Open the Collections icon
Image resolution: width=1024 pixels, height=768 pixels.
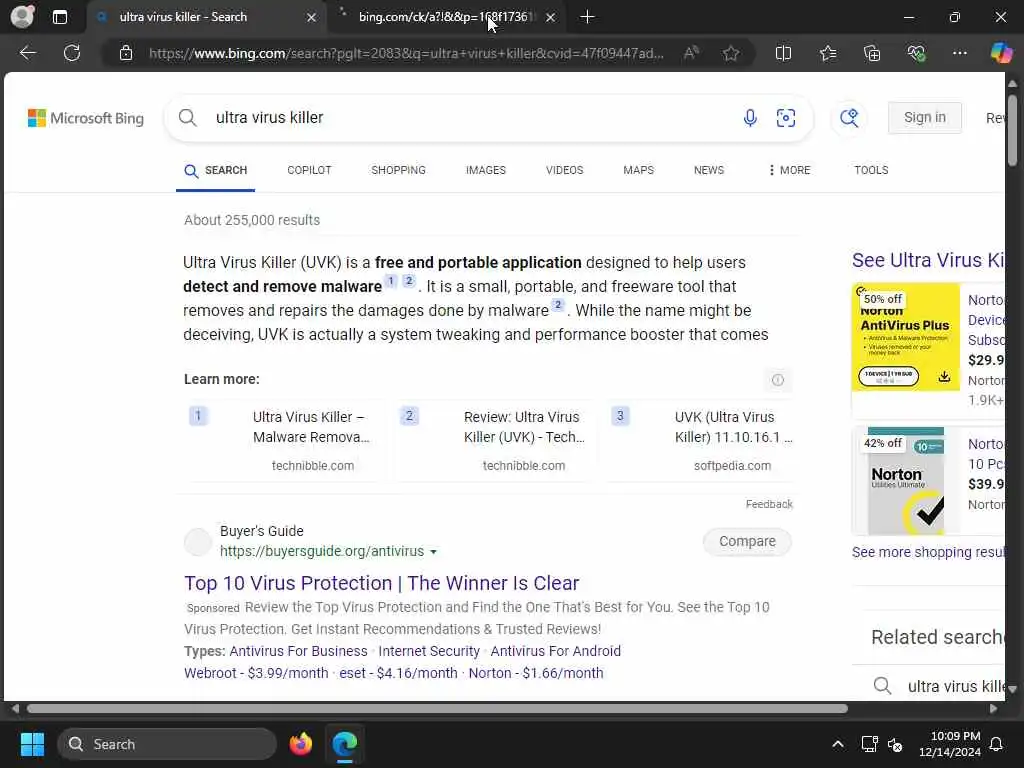[x=872, y=54]
